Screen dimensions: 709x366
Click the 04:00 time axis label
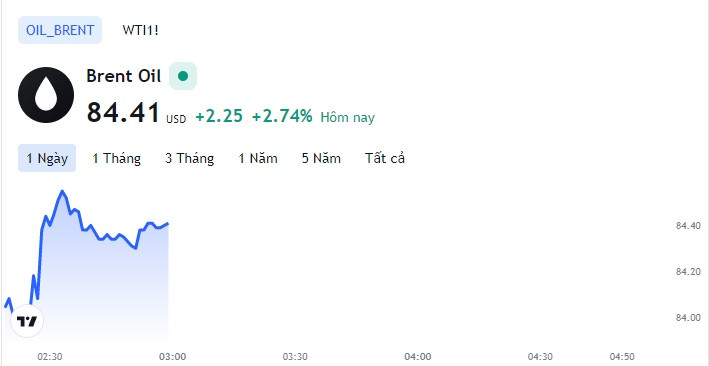pyautogui.click(x=417, y=356)
